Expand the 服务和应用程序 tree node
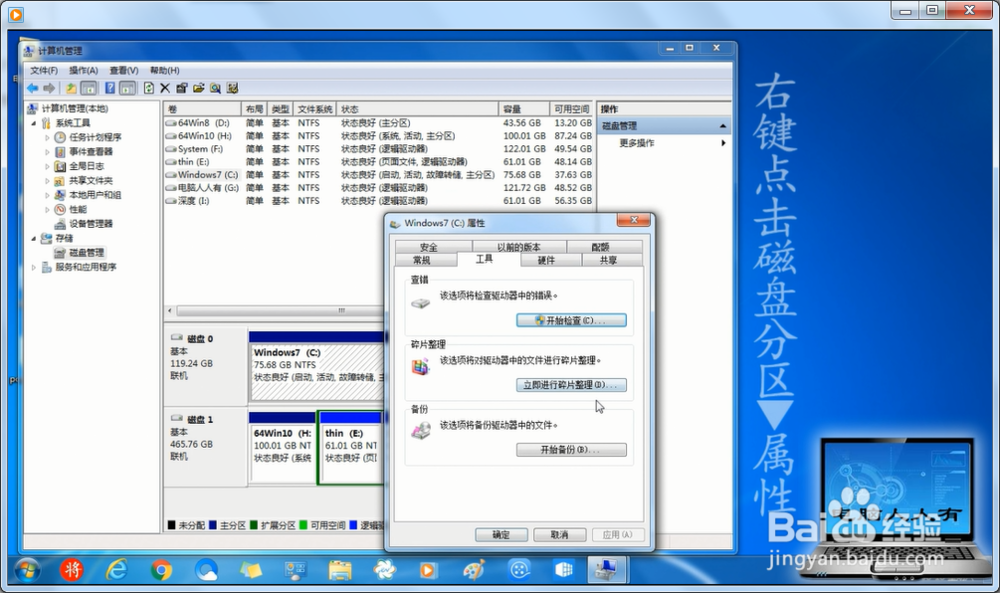This screenshot has width=1000, height=593. coord(34,267)
